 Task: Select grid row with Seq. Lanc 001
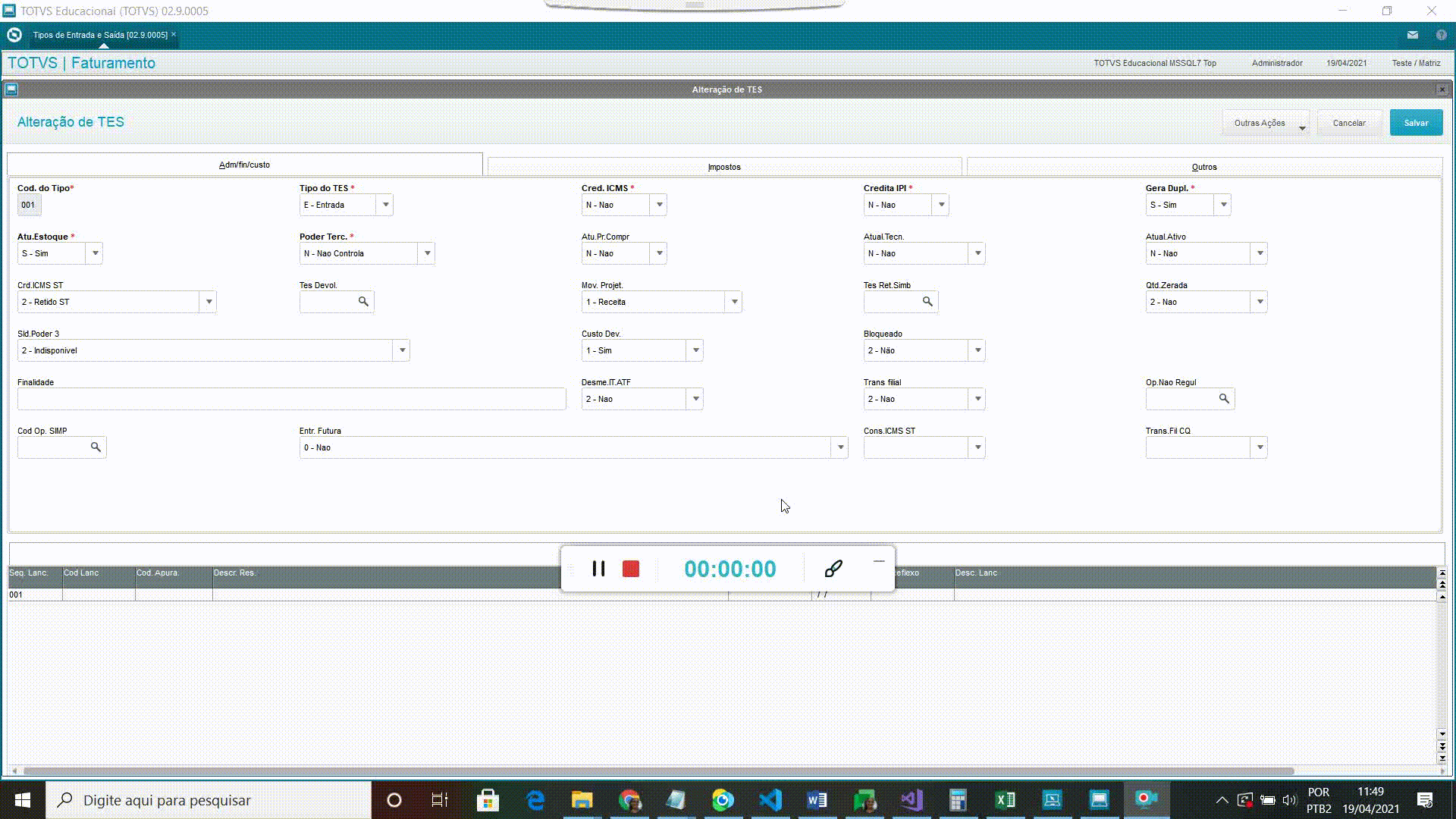pos(720,595)
